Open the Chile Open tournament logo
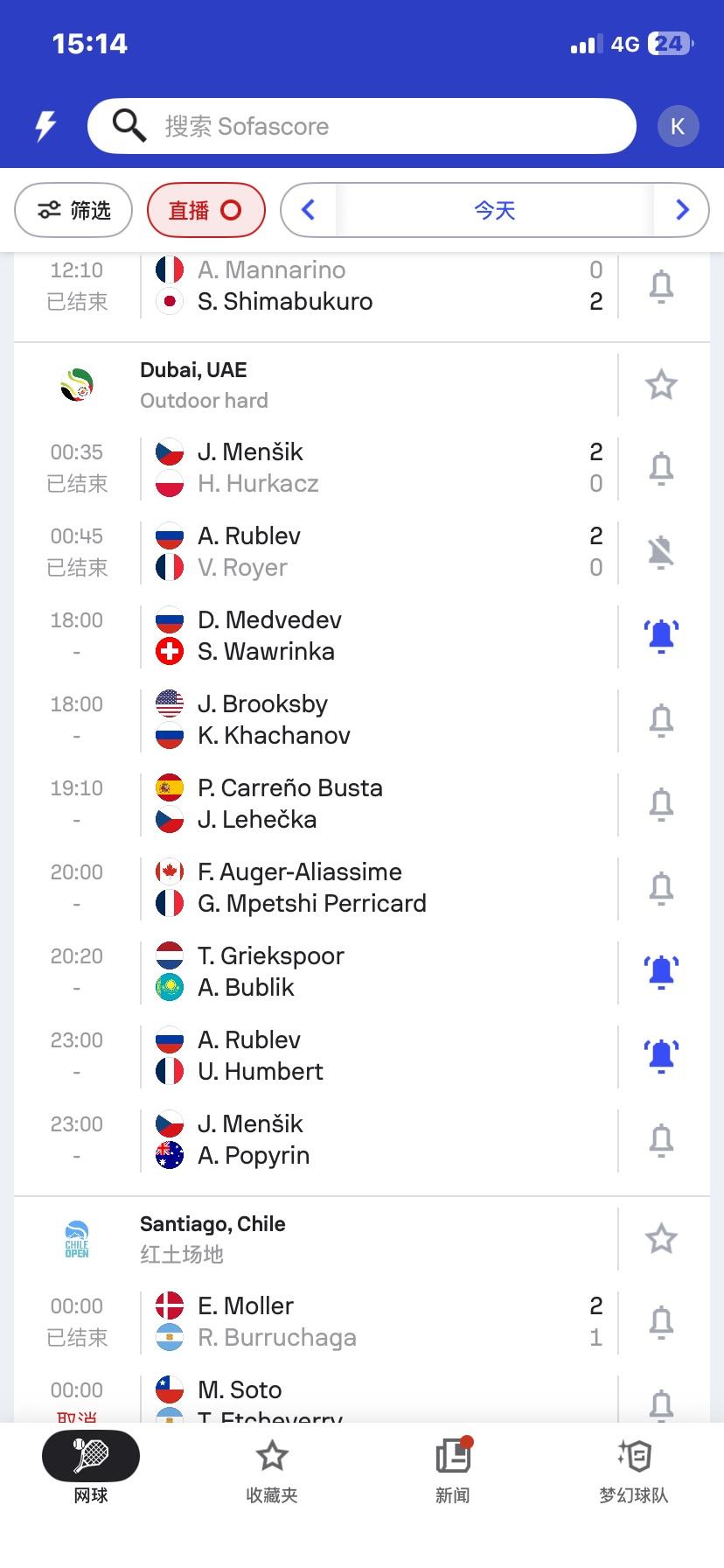Viewport: 724px width, 1568px height. coord(77,1239)
